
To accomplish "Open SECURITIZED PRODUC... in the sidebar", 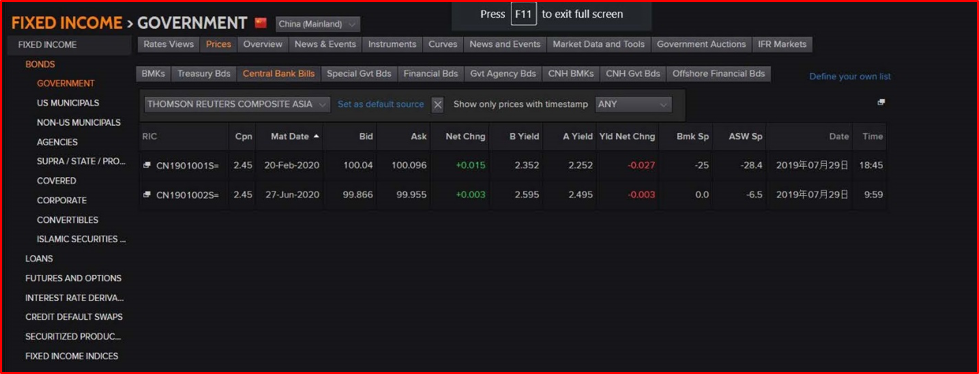I will click(73, 337).
